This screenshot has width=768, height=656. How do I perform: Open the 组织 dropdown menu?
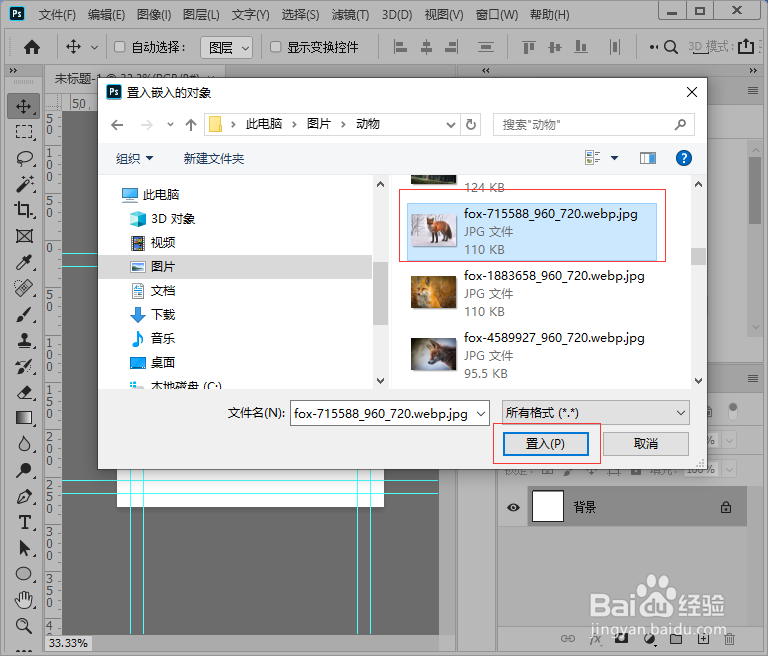point(135,159)
